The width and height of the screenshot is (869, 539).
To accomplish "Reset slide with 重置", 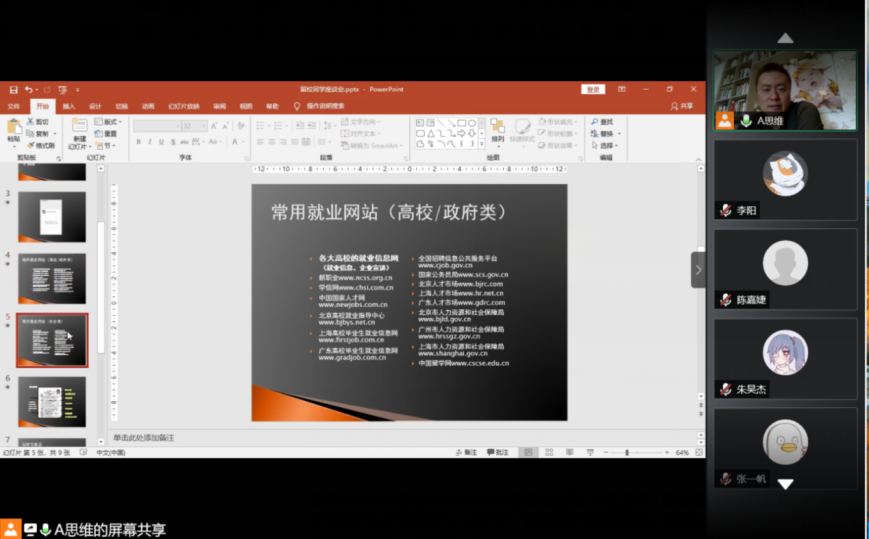I will [x=106, y=134].
